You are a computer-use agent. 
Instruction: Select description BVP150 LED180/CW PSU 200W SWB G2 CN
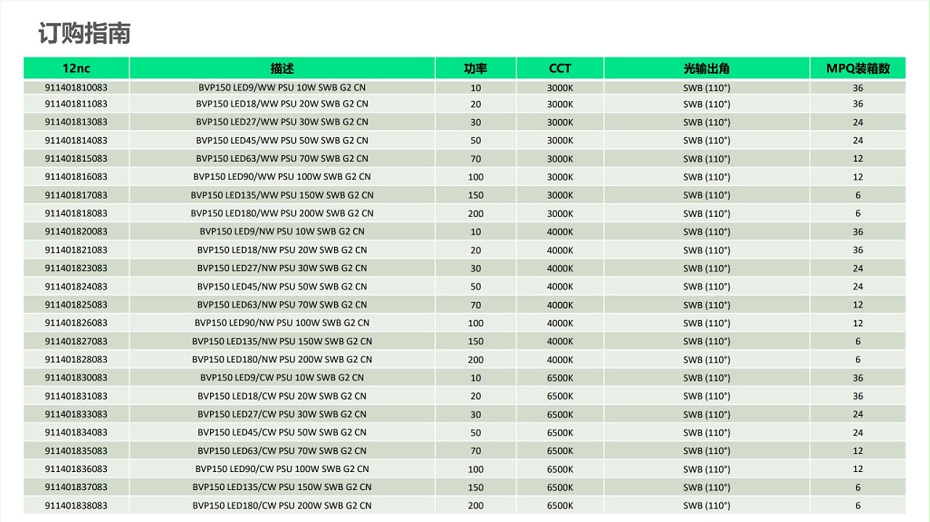pyautogui.click(x=282, y=505)
